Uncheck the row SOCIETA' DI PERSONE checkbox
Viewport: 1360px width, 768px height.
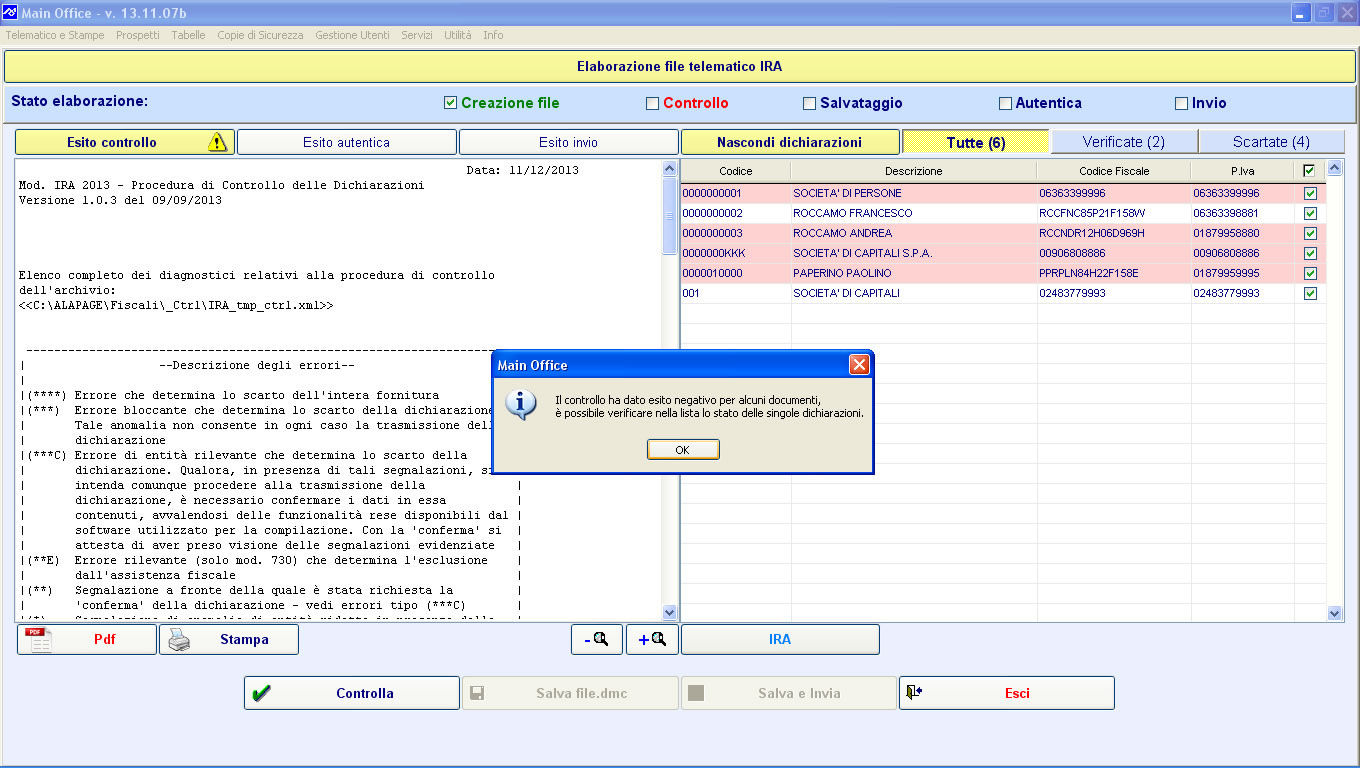[x=1310, y=193]
